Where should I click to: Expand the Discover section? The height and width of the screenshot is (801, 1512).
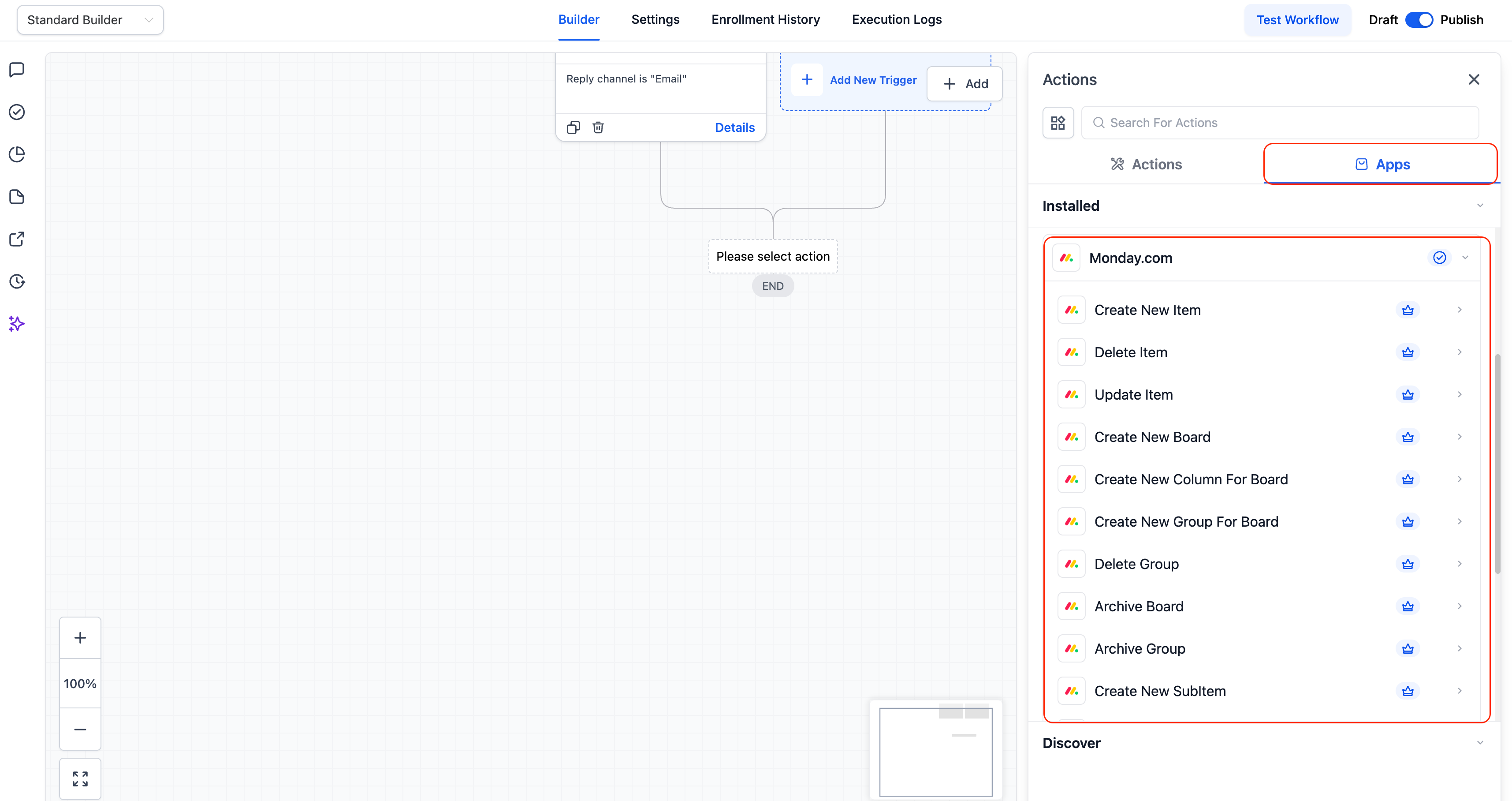(x=1480, y=743)
